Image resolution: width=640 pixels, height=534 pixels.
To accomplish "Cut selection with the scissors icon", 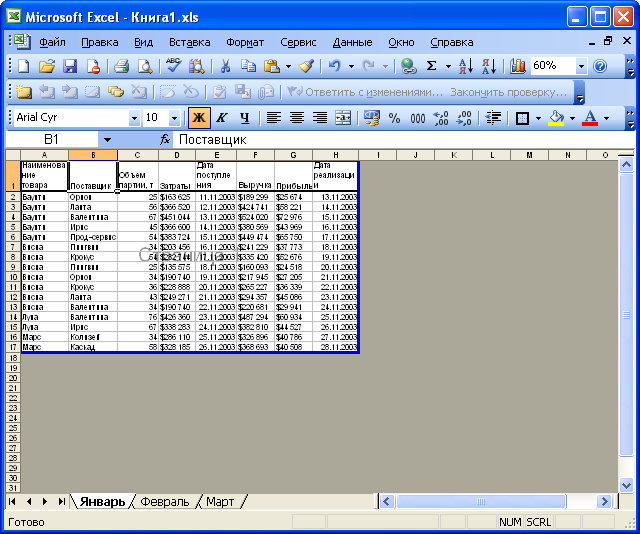I will (x=225, y=66).
